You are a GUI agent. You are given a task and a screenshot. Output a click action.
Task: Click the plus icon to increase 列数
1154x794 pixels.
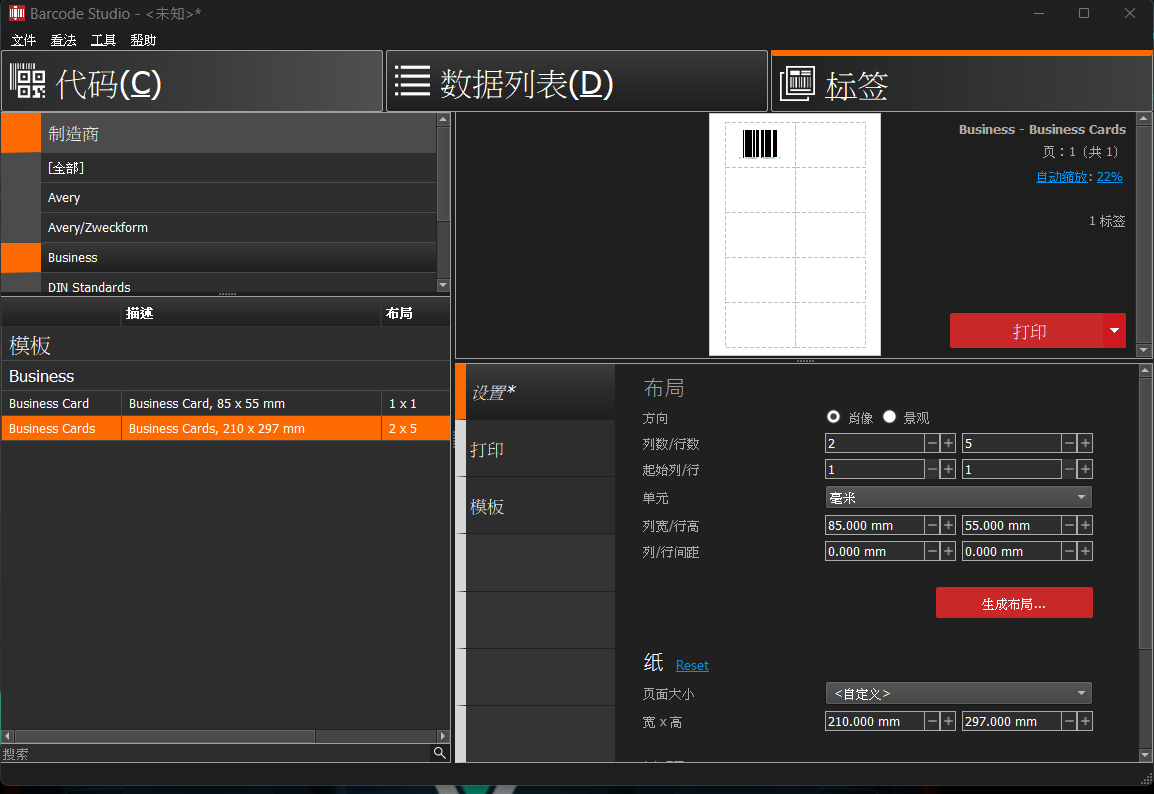[947, 442]
